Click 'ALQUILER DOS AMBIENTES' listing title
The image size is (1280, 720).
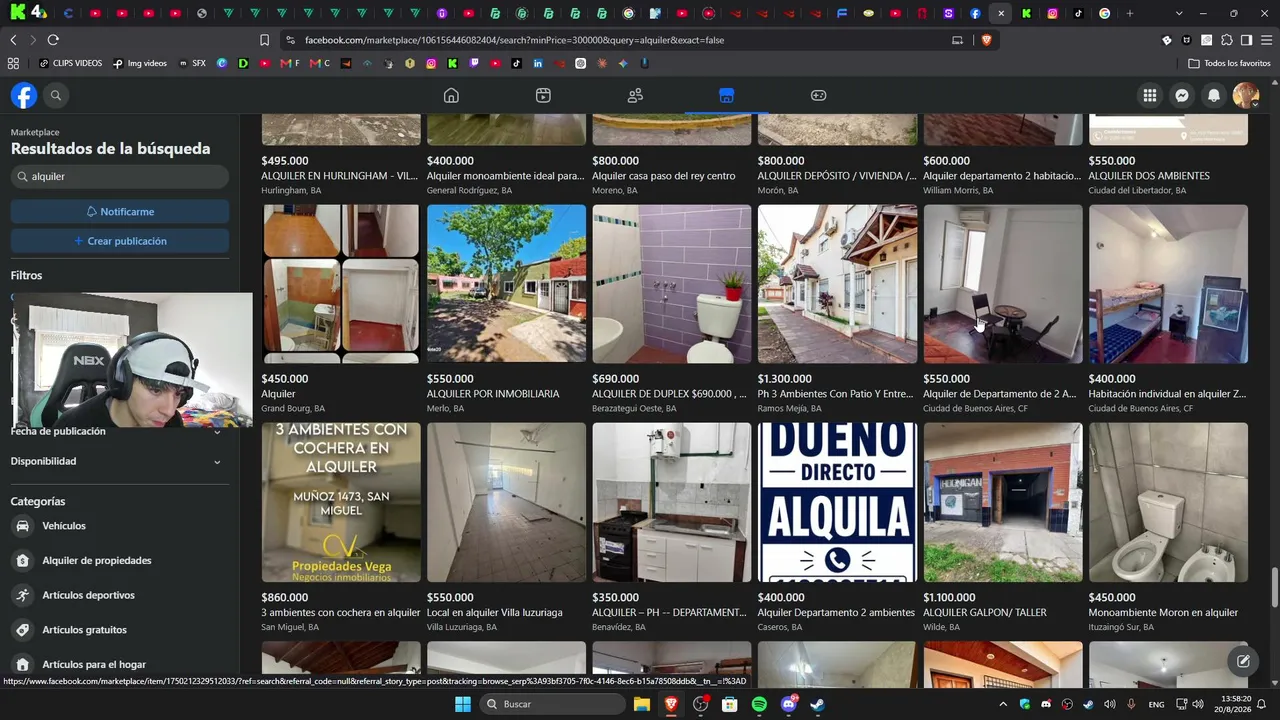(1149, 176)
